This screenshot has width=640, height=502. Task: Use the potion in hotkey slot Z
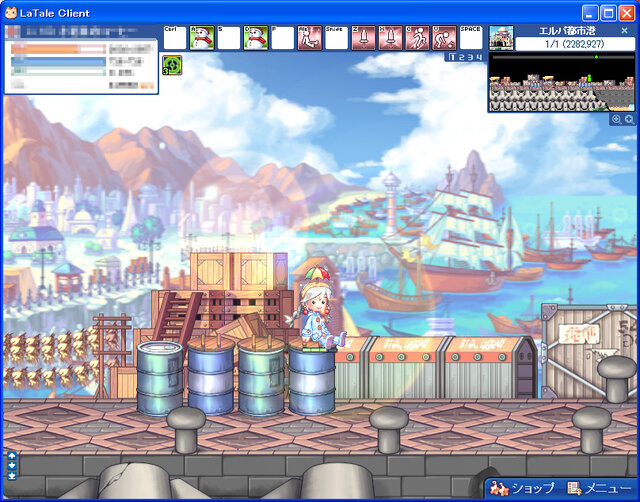tap(363, 38)
